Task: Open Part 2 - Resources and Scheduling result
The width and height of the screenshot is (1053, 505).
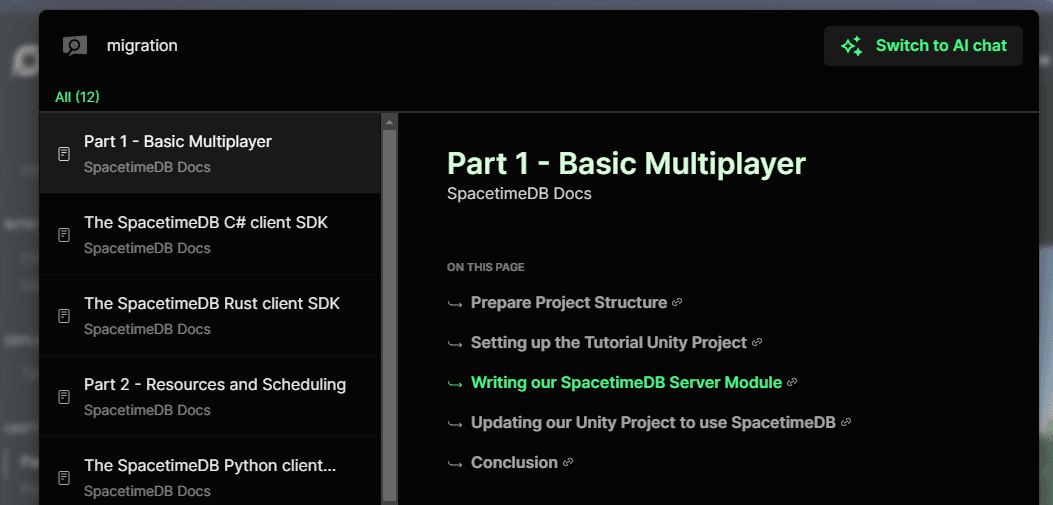Action: [x=210, y=396]
